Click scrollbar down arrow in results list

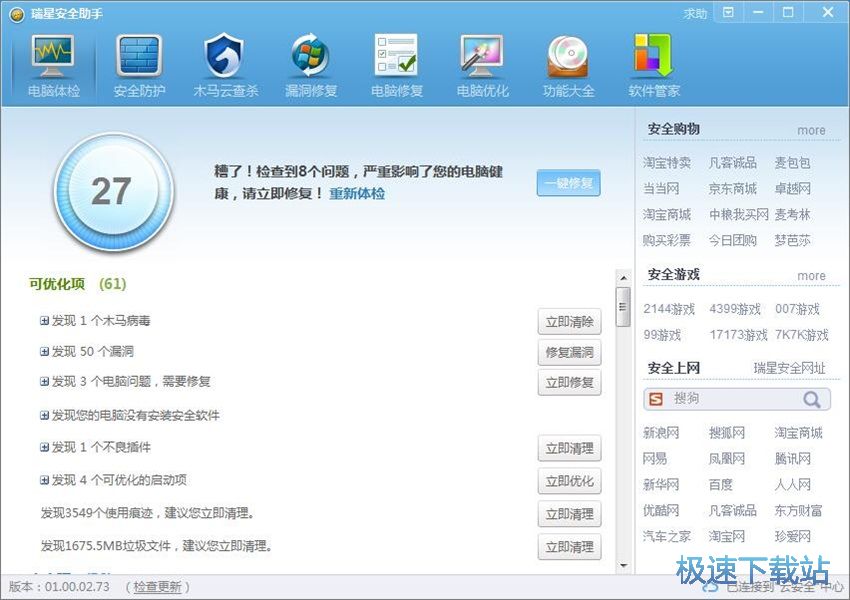tap(623, 565)
